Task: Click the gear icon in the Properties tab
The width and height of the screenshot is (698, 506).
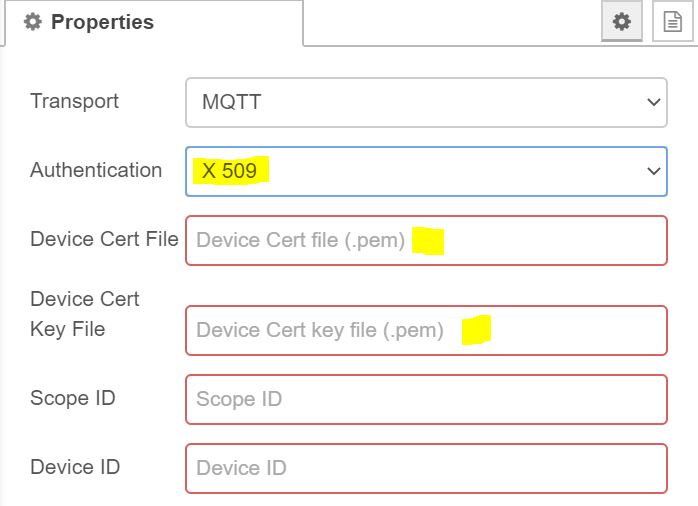Action: (33, 22)
